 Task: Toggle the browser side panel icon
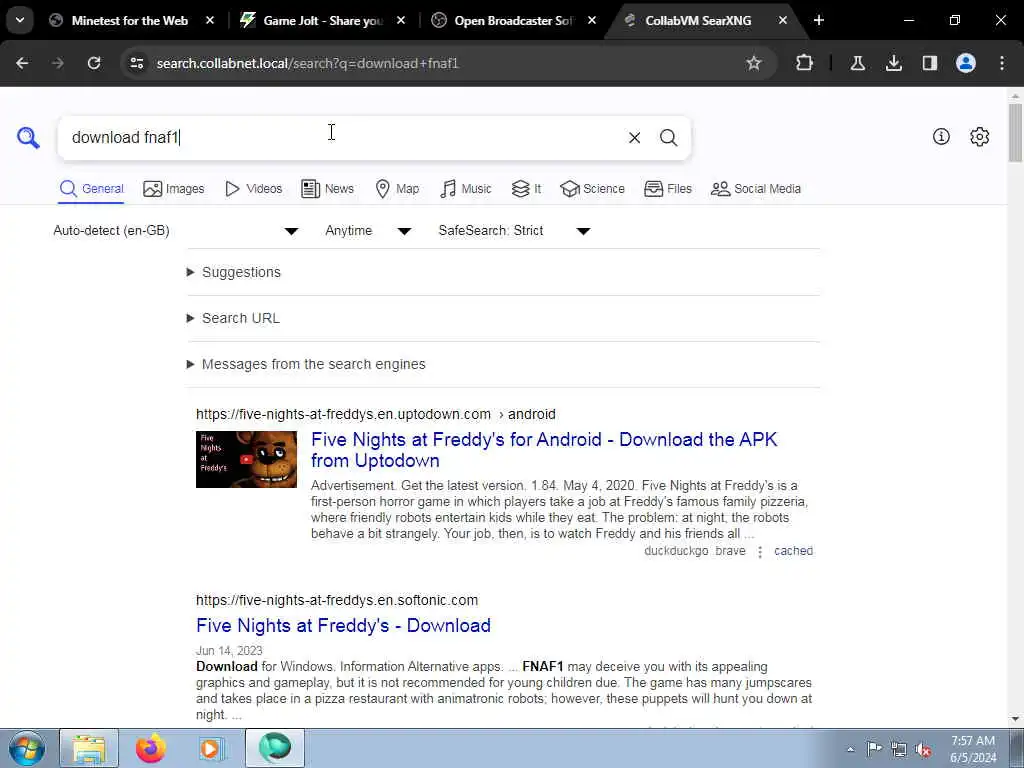click(929, 63)
